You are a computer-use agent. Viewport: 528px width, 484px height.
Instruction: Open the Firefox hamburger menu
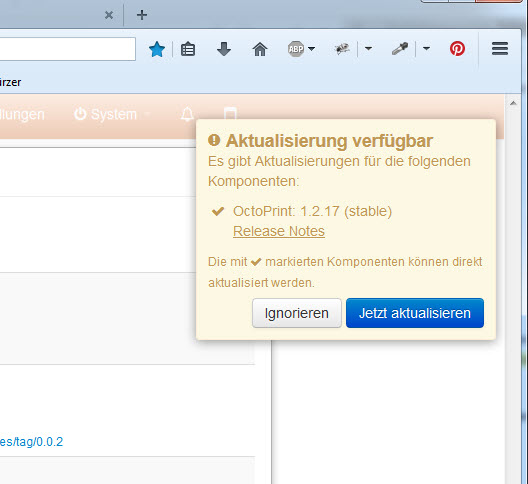(x=500, y=49)
